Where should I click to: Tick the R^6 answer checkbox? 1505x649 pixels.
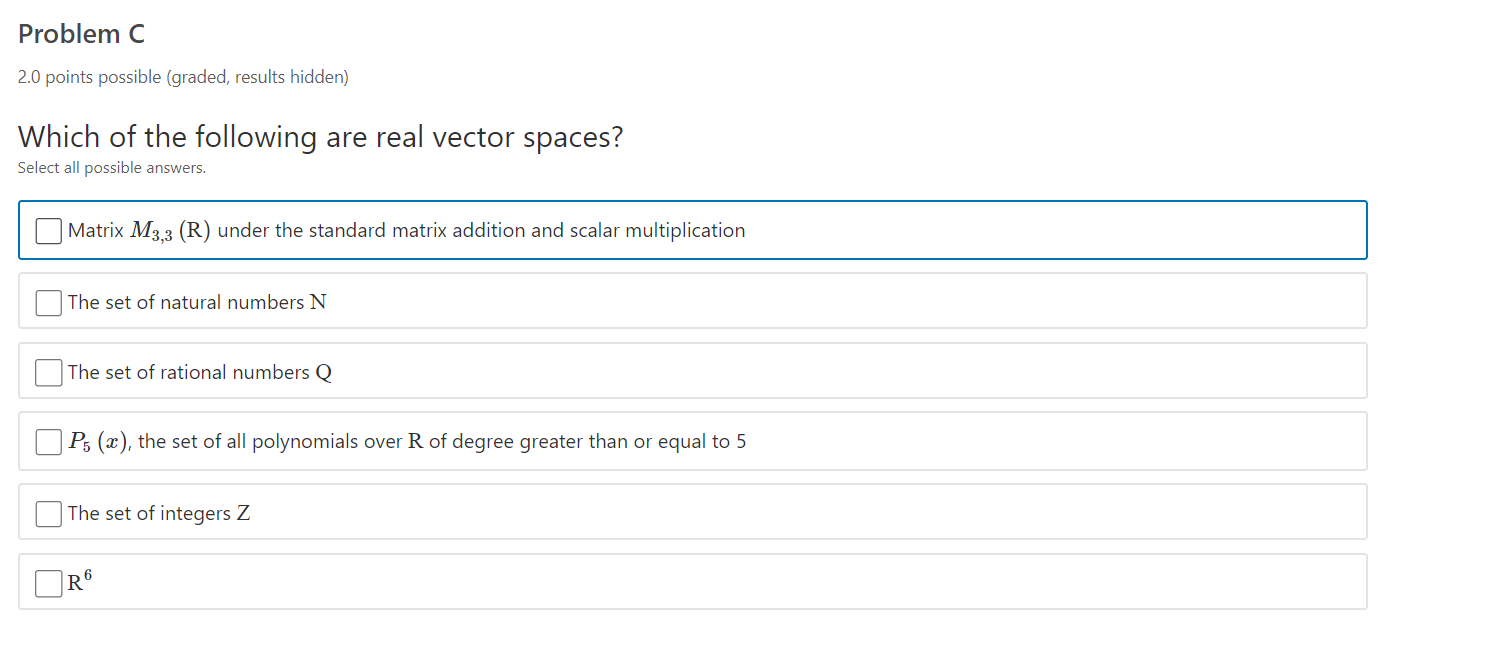pyautogui.click(x=49, y=583)
